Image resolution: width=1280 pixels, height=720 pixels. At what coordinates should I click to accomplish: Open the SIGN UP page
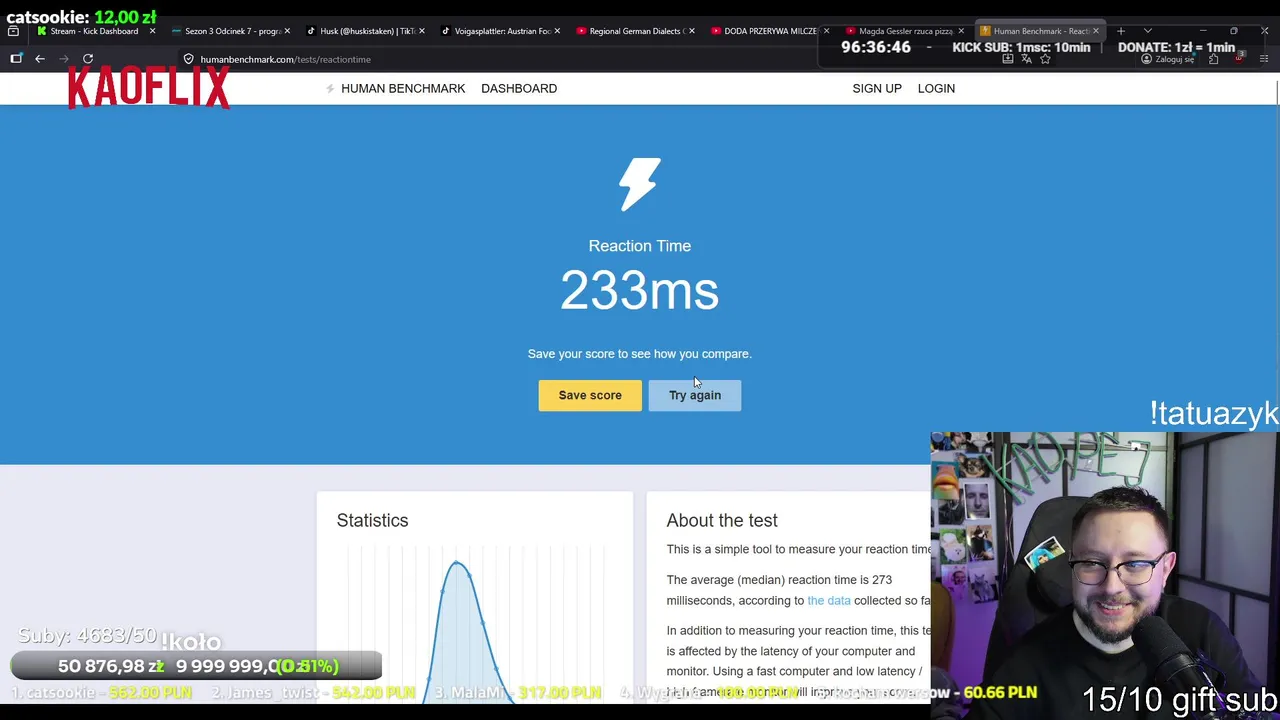[877, 88]
